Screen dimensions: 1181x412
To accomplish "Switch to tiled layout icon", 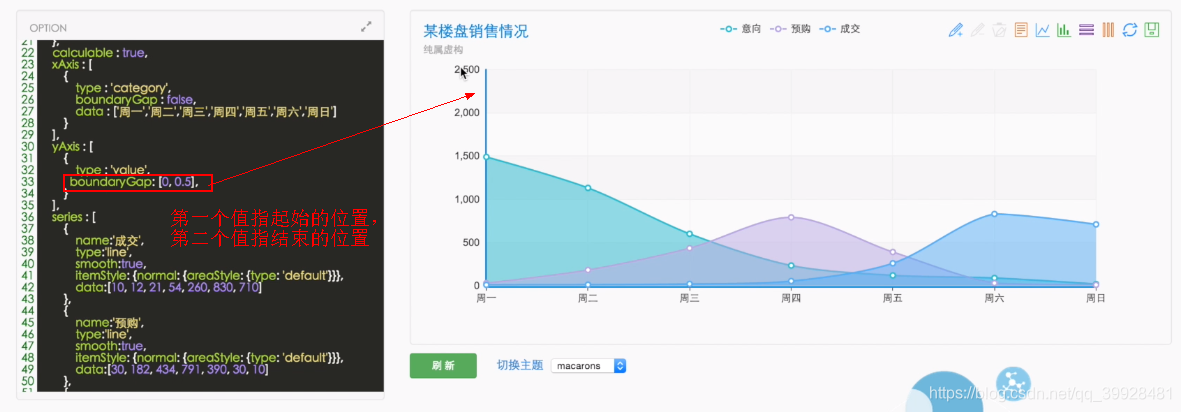I will 1108,30.
